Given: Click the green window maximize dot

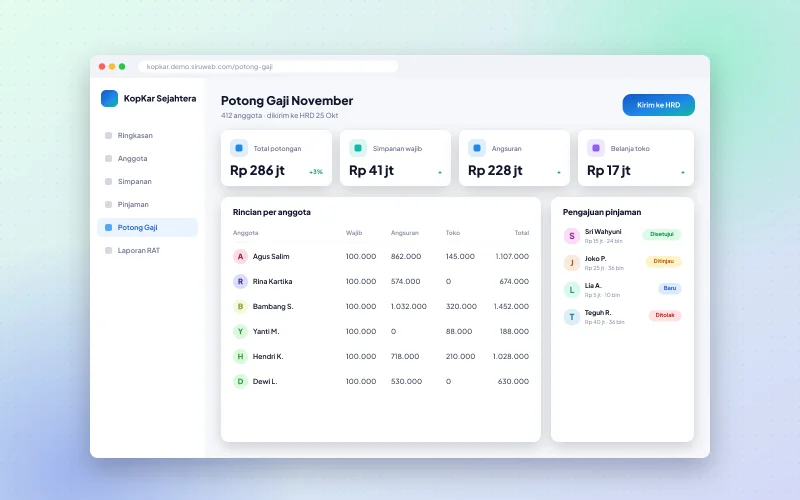Looking at the screenshot, I should click(x=122, y=66).
